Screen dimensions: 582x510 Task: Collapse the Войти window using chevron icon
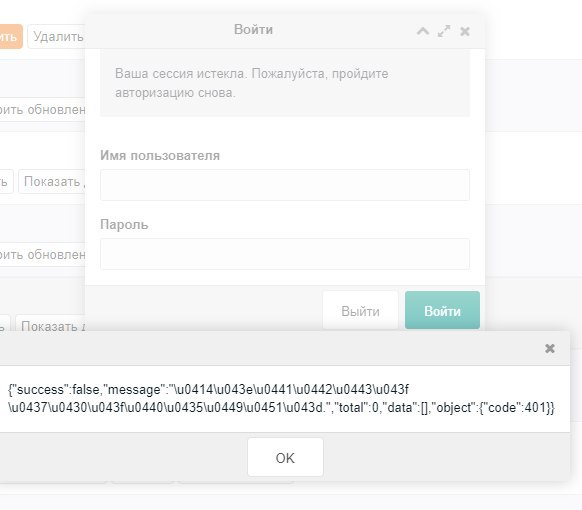[423, 31]
